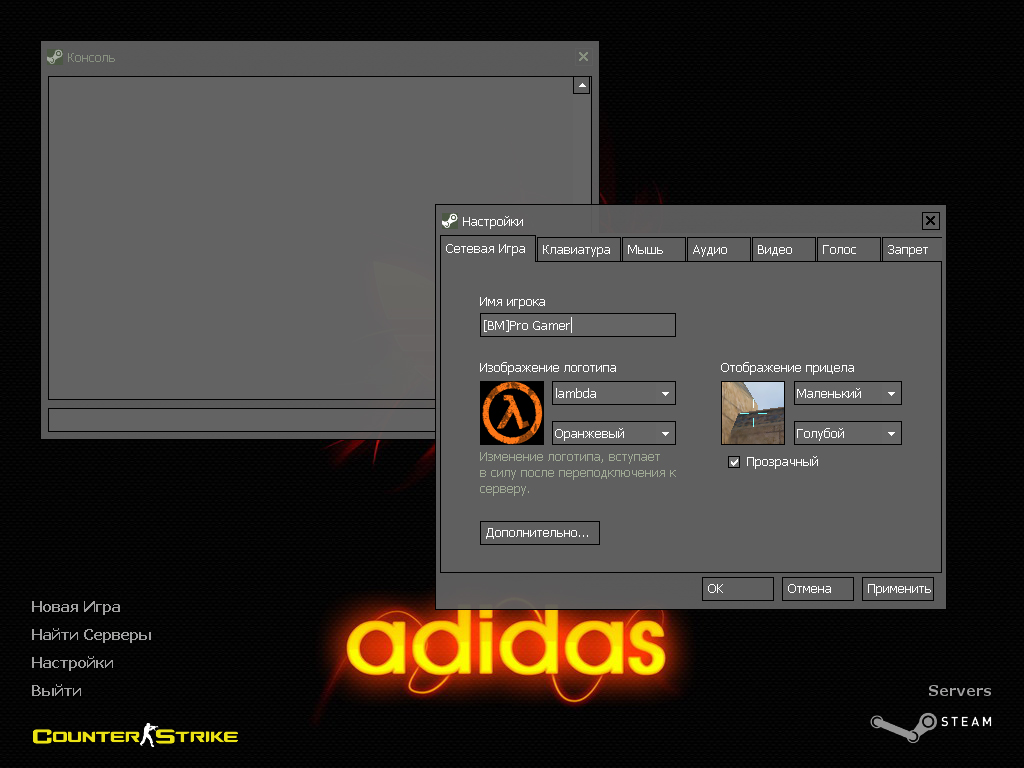
Task: Click the console command input field
Action: tap(242, 420)
